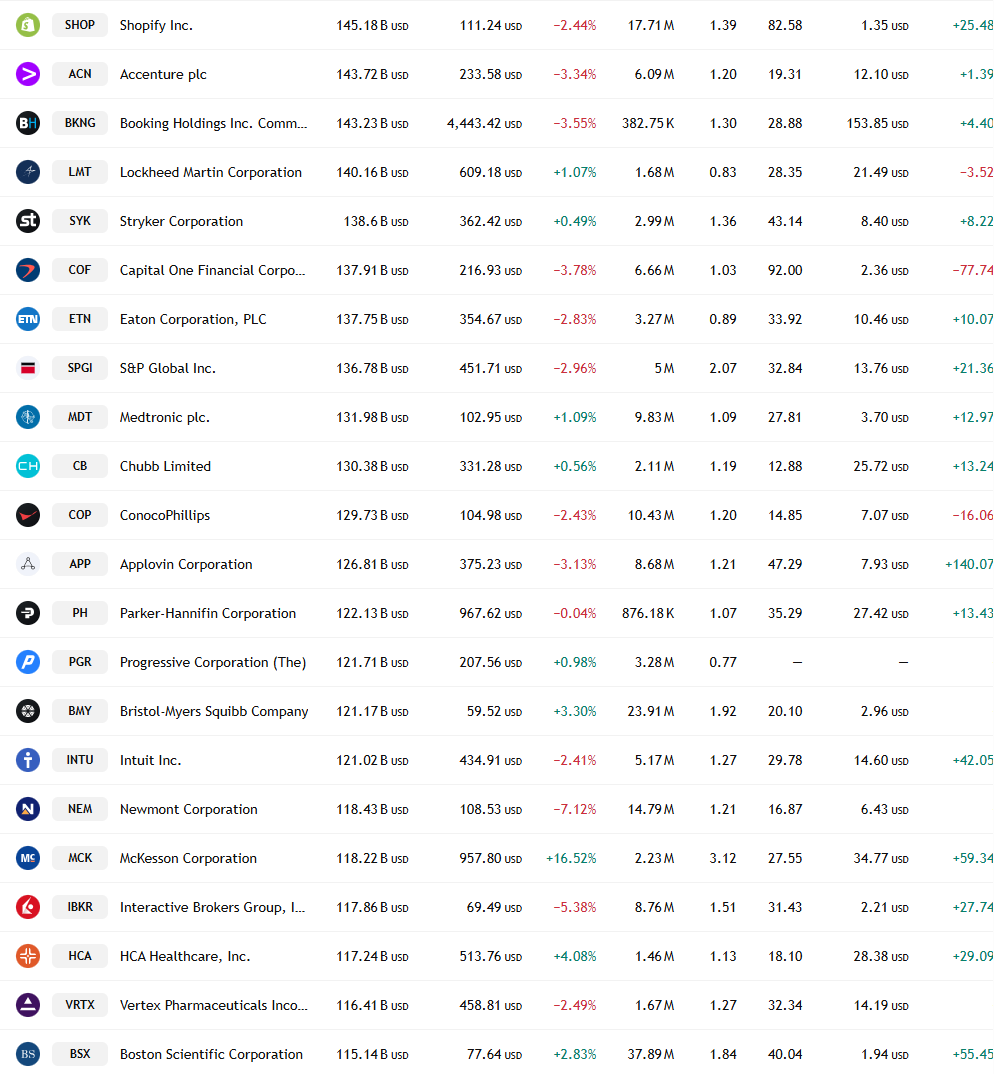The width and height of the screenshot is (994, 1074).
Task: Open the Shopify Inc. company link
Action: click(156, 25)
